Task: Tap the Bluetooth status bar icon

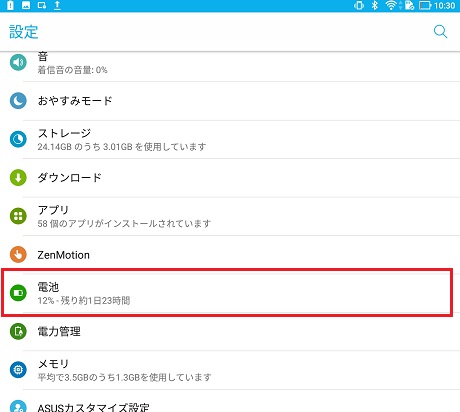Action: click(375, 5)
